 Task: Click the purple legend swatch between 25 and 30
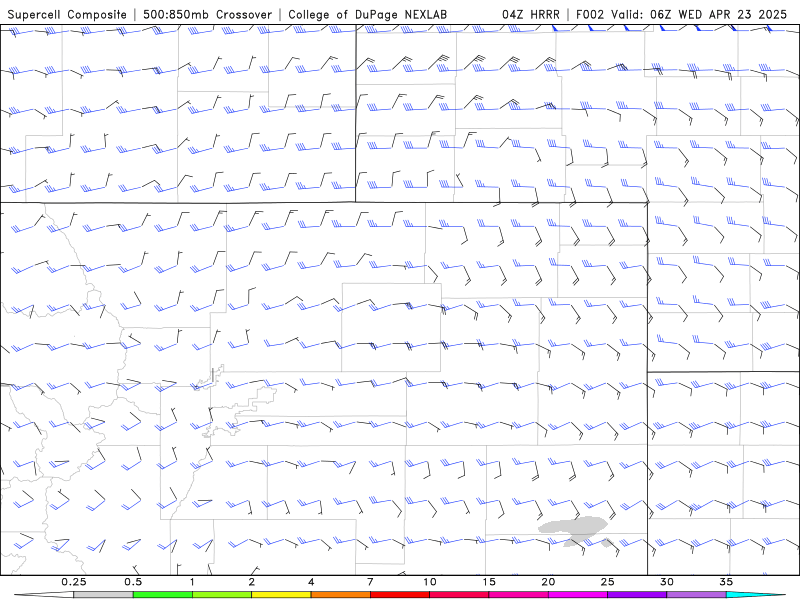click(637, 595)
